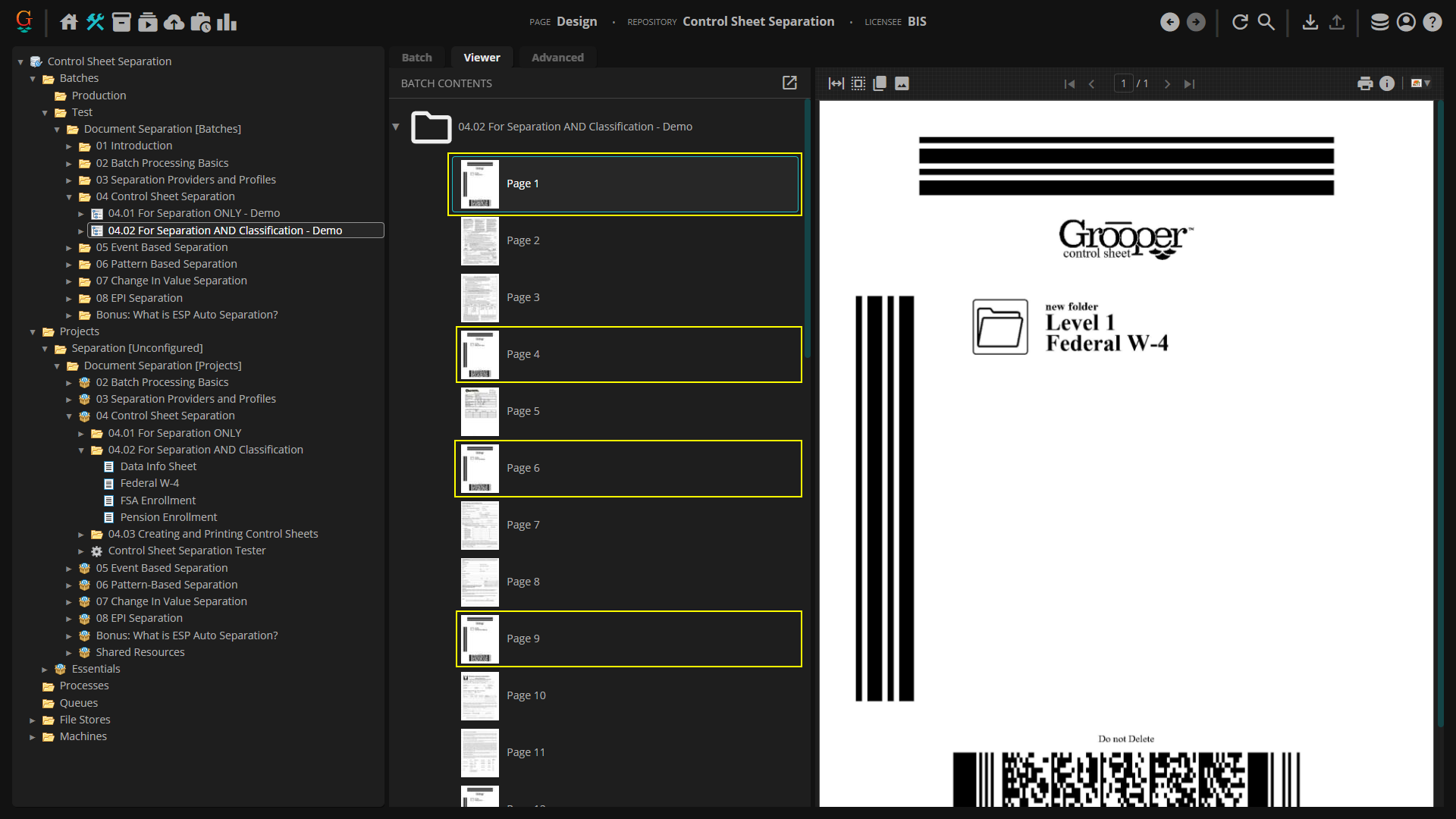1456x819 pixels.
Task: Open the document viewer info icon
Action: coord(1387,83)
